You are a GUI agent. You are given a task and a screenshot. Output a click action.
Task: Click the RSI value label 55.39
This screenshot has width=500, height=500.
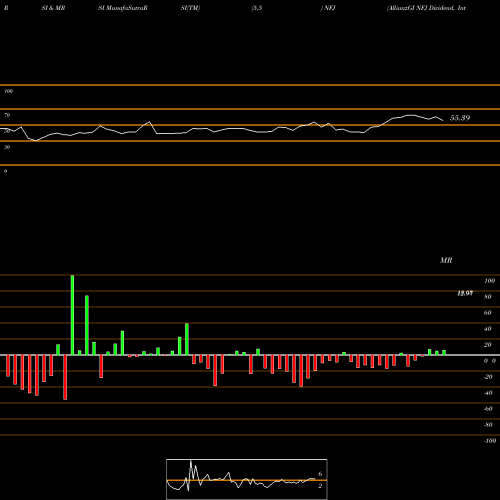point(460,118)
